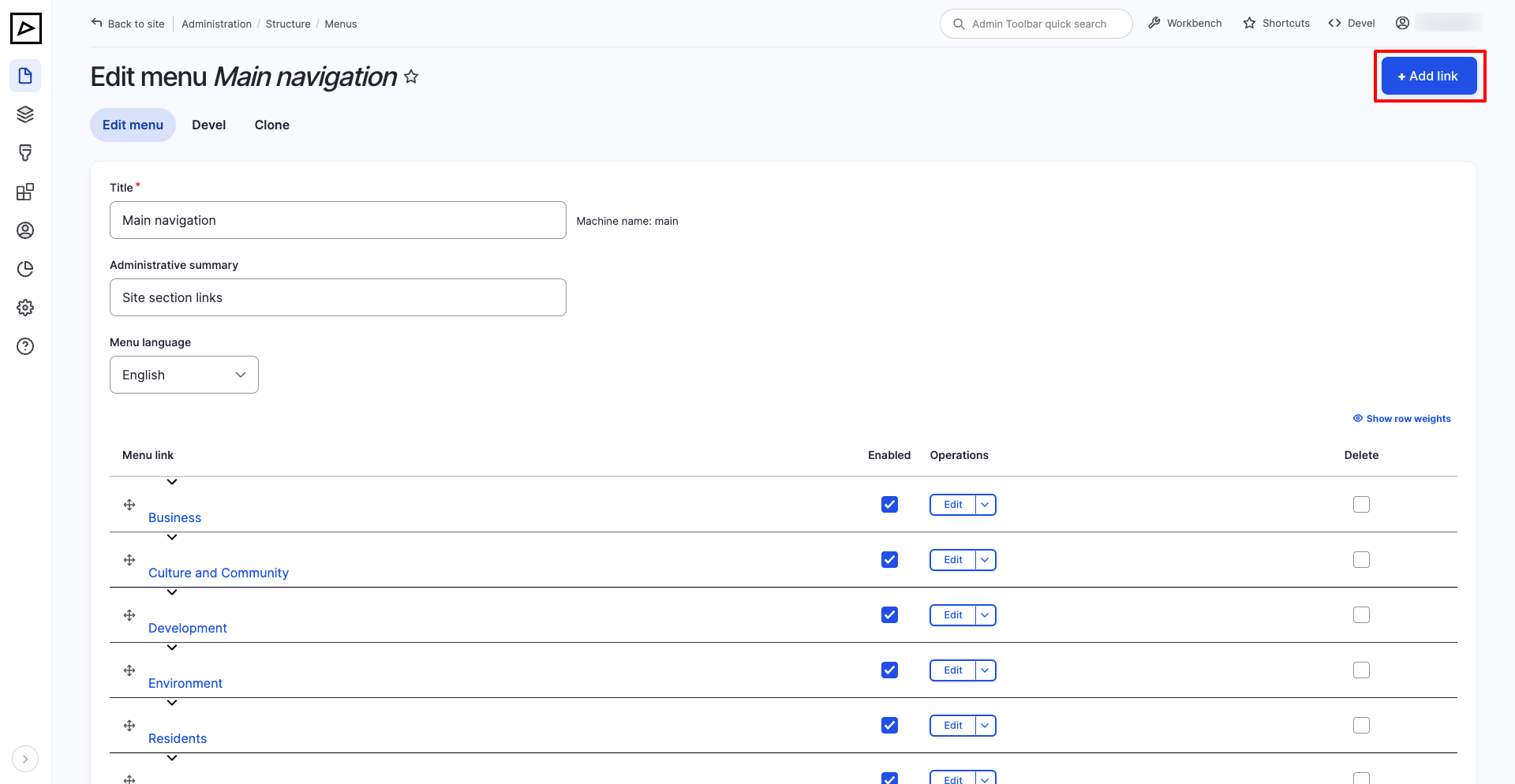
Task: Uncheck Enabled for the Residents link
Action: click(x=889, y=725)
